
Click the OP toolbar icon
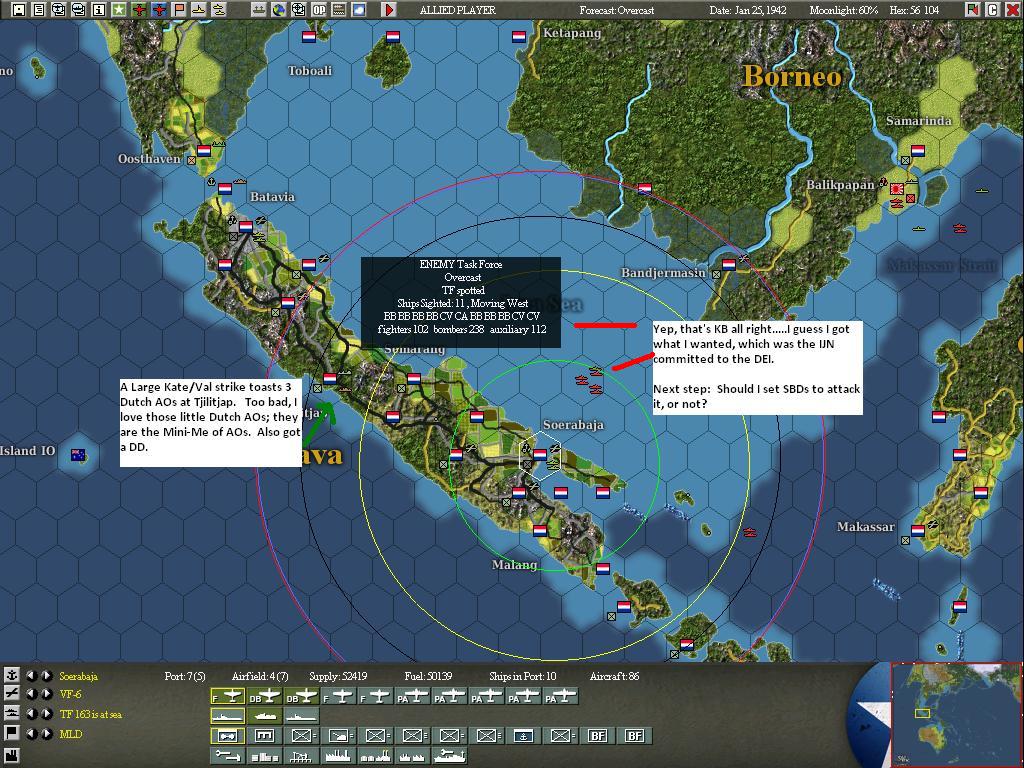320,8
